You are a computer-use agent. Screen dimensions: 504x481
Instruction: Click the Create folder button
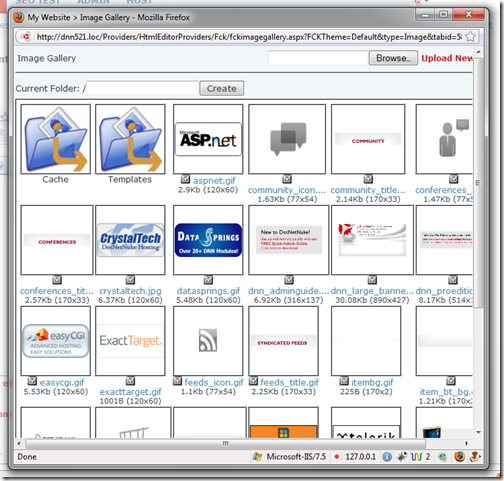(x=222, y=88)
